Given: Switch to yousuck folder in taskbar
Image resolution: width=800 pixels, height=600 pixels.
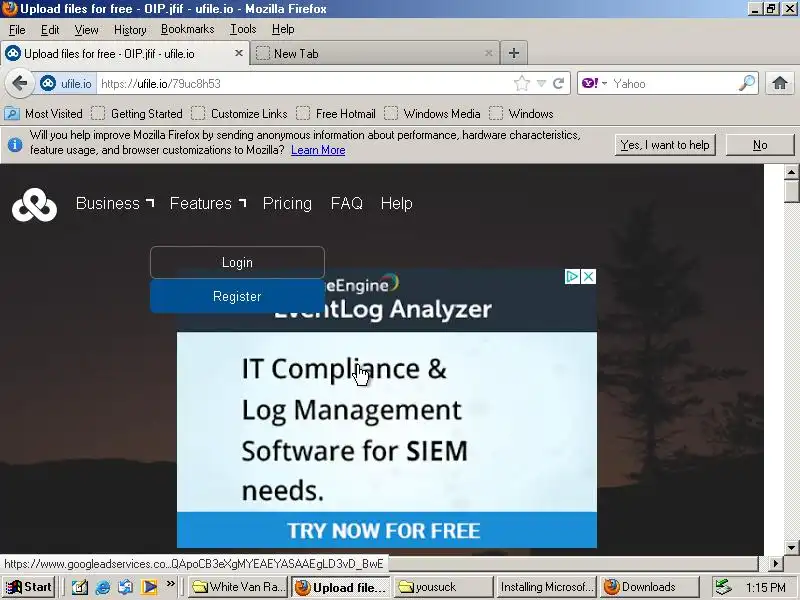Looking at the screenshot, I should coord(444,587).
